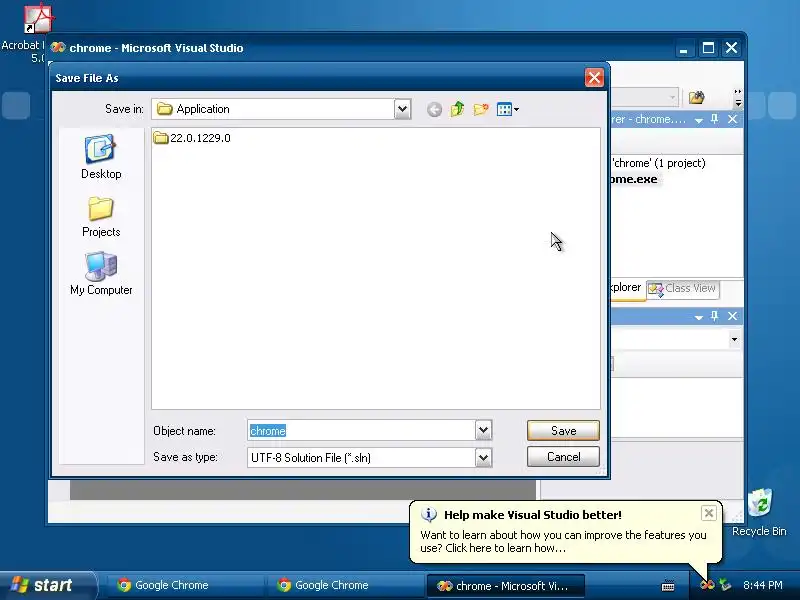Expand the Save in location dropdown
The height and width of the screenshot is (600, 800).
coord(402,109)
